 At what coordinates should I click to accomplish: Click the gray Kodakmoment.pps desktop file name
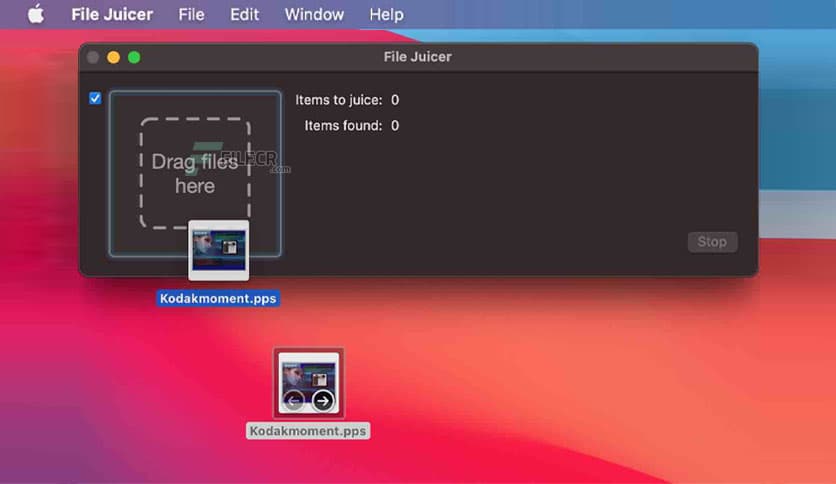point(308,431)
